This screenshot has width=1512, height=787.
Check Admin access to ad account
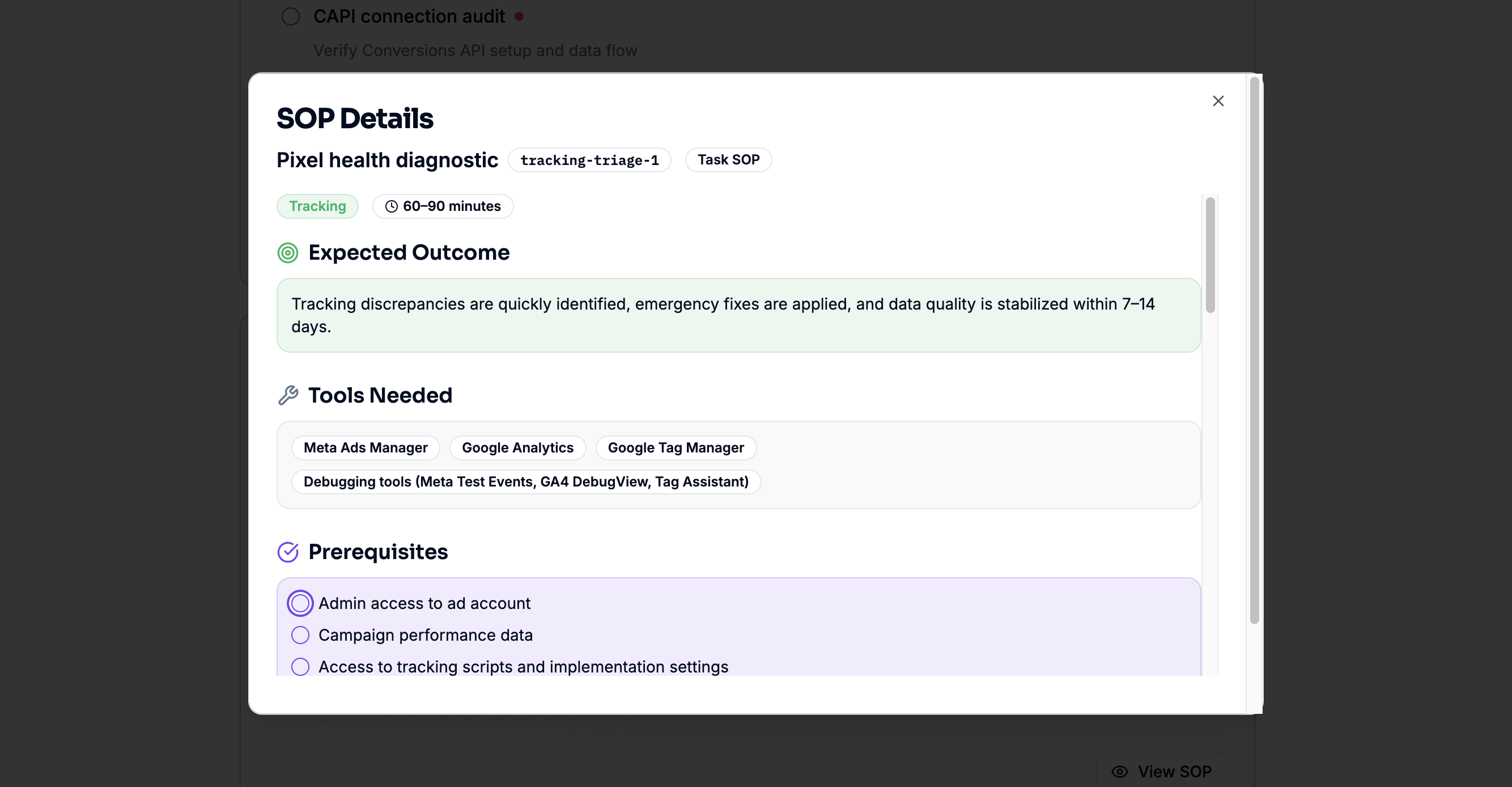[x=300, y=603]
